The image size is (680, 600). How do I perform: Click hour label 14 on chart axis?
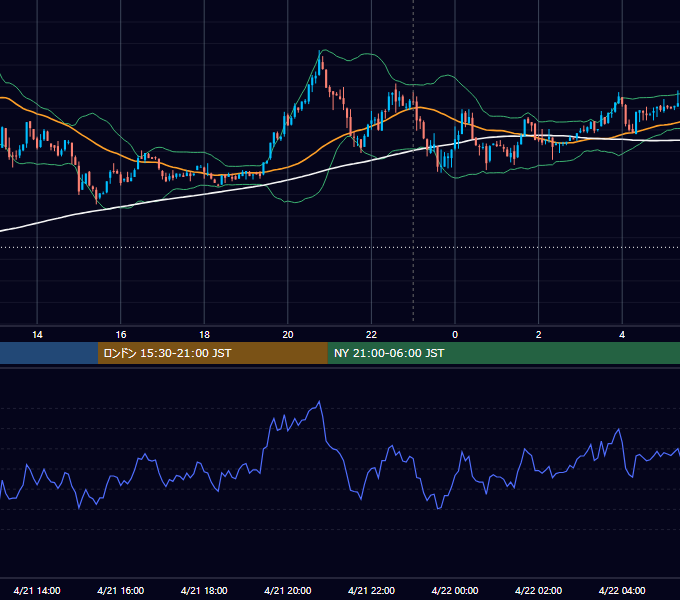click(37, 335)
